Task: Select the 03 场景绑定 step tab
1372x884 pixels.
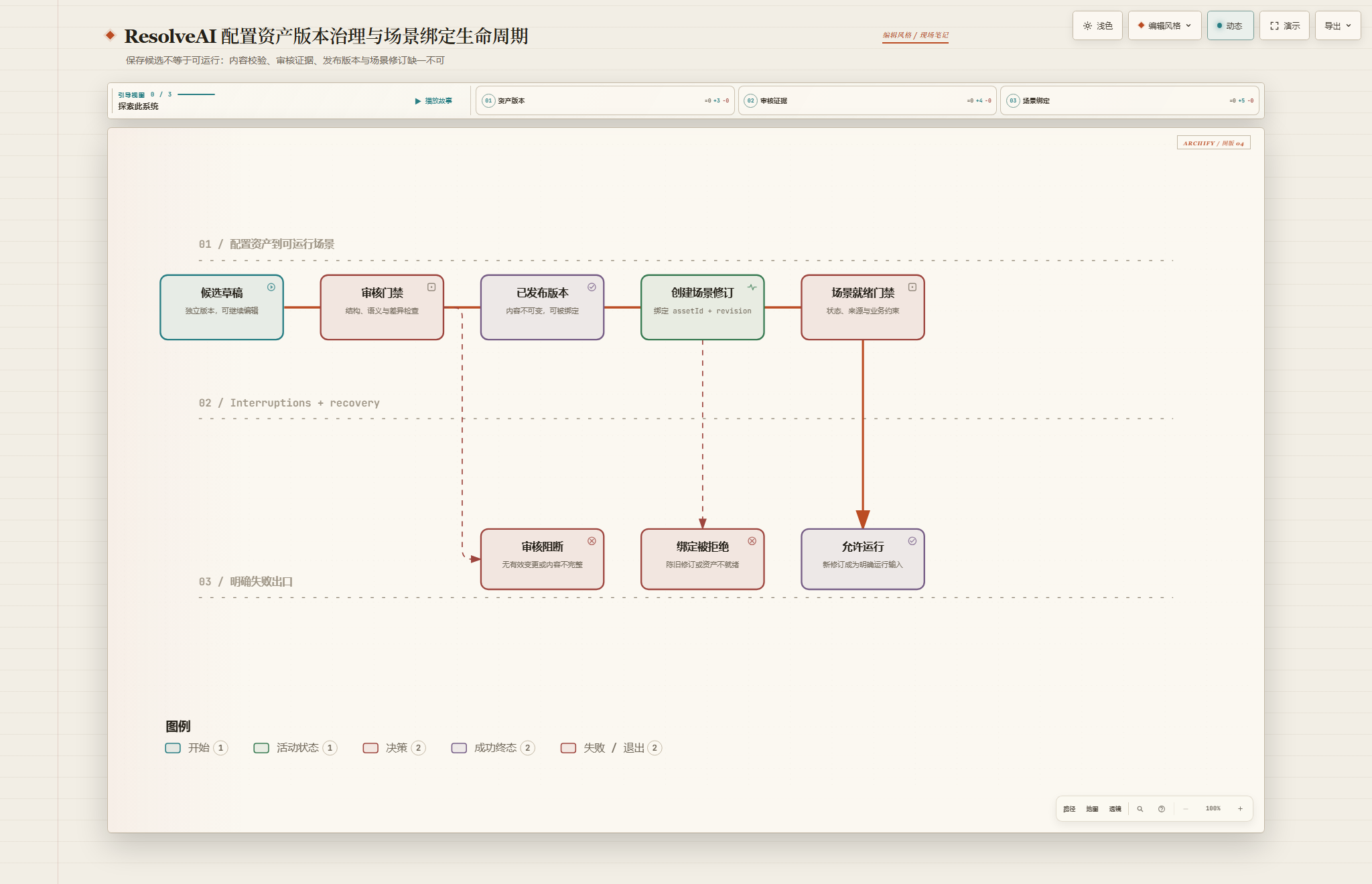Action: 1129,100
